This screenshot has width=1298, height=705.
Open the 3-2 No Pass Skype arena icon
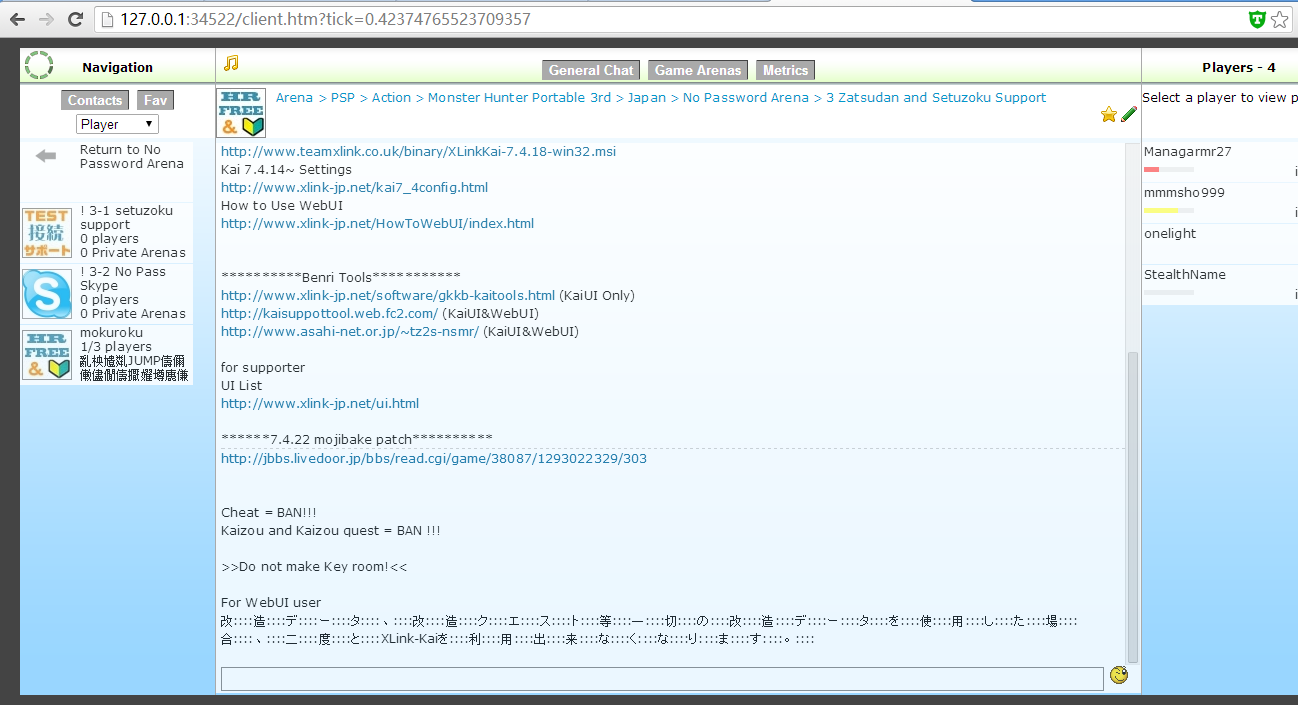point(47,293)
